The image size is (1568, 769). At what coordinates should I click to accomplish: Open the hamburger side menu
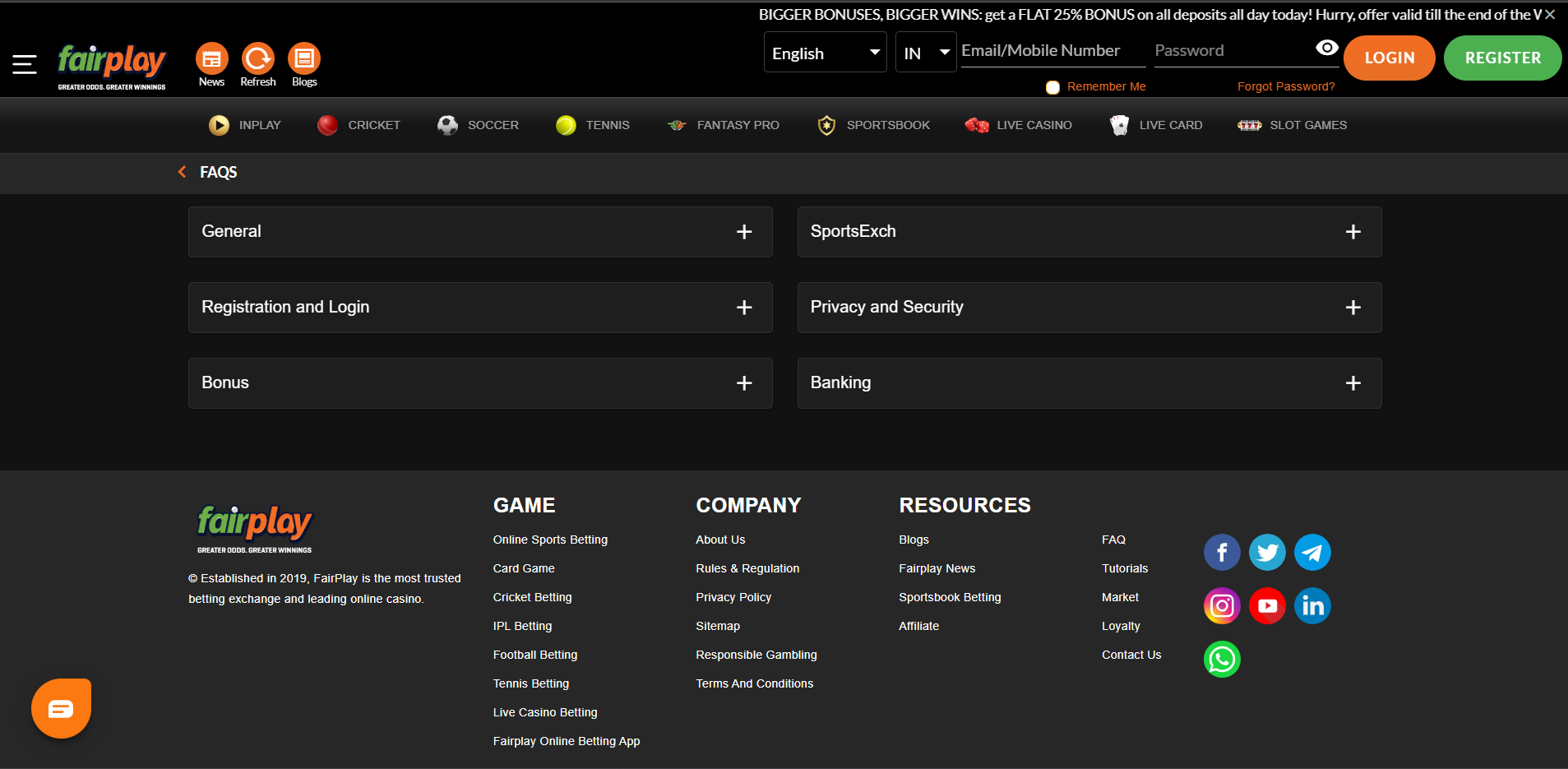(25, 63)
